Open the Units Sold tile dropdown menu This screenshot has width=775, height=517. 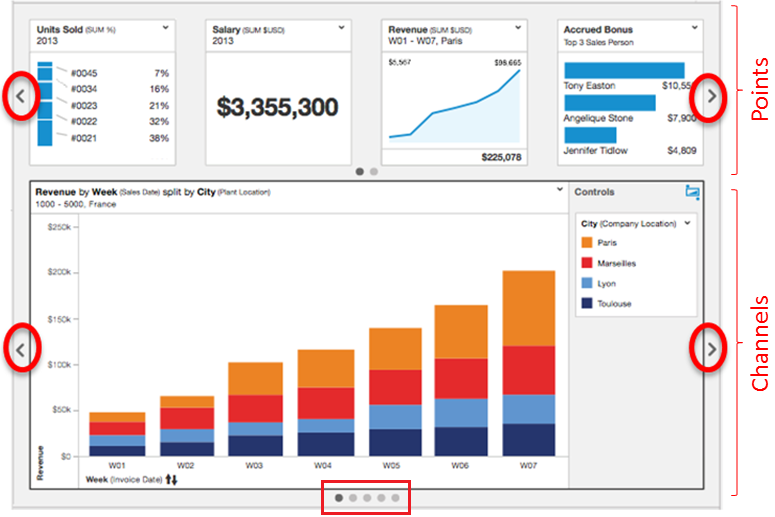point(164,30)
